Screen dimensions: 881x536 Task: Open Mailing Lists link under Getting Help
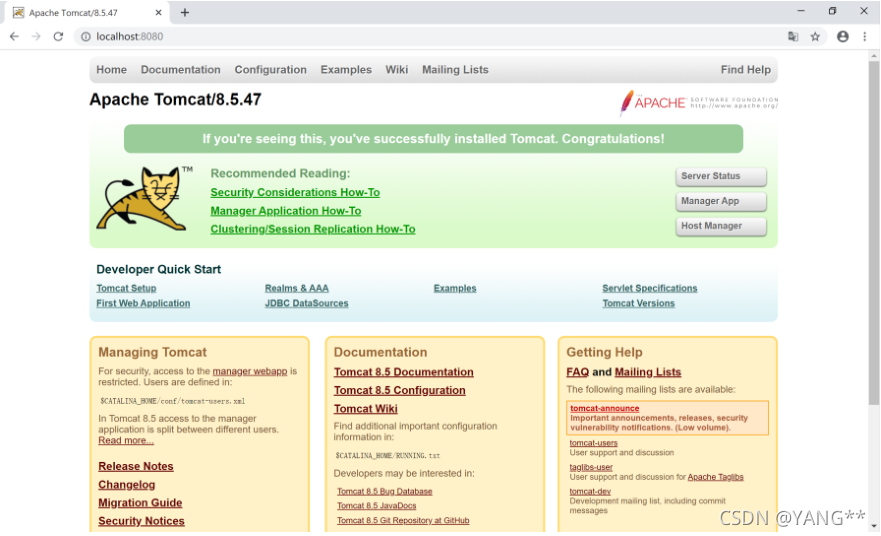coord(648,372)
